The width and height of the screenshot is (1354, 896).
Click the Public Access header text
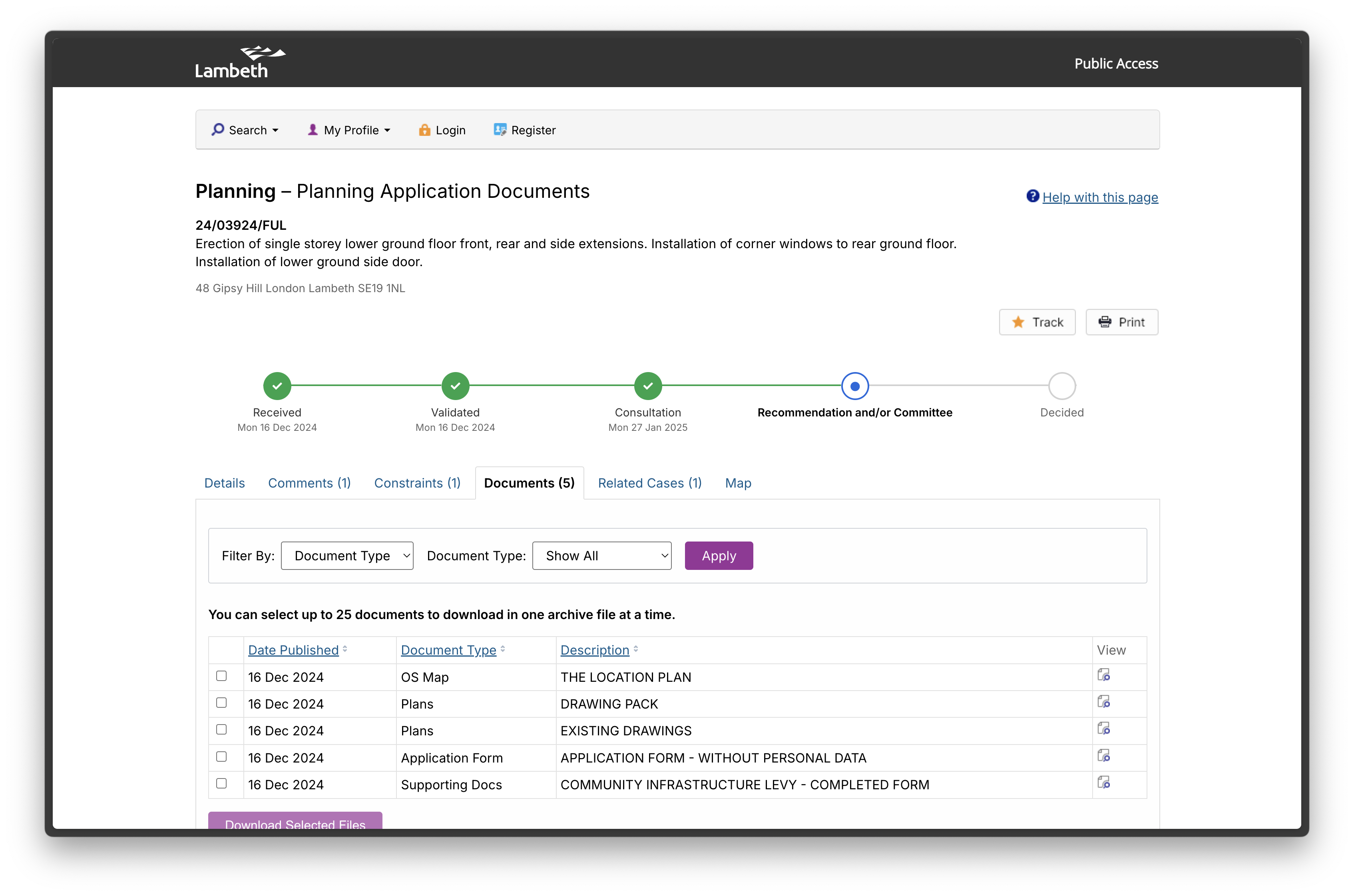pos(1116,64)
